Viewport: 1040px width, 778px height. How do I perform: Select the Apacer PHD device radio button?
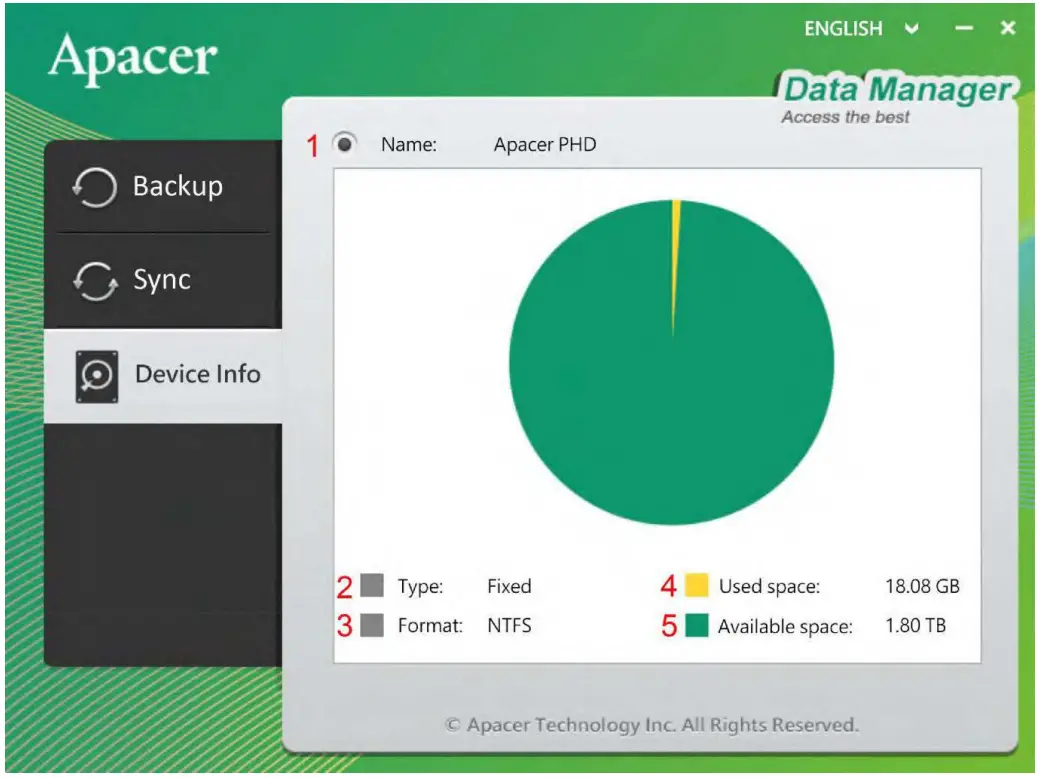[343, 143]
